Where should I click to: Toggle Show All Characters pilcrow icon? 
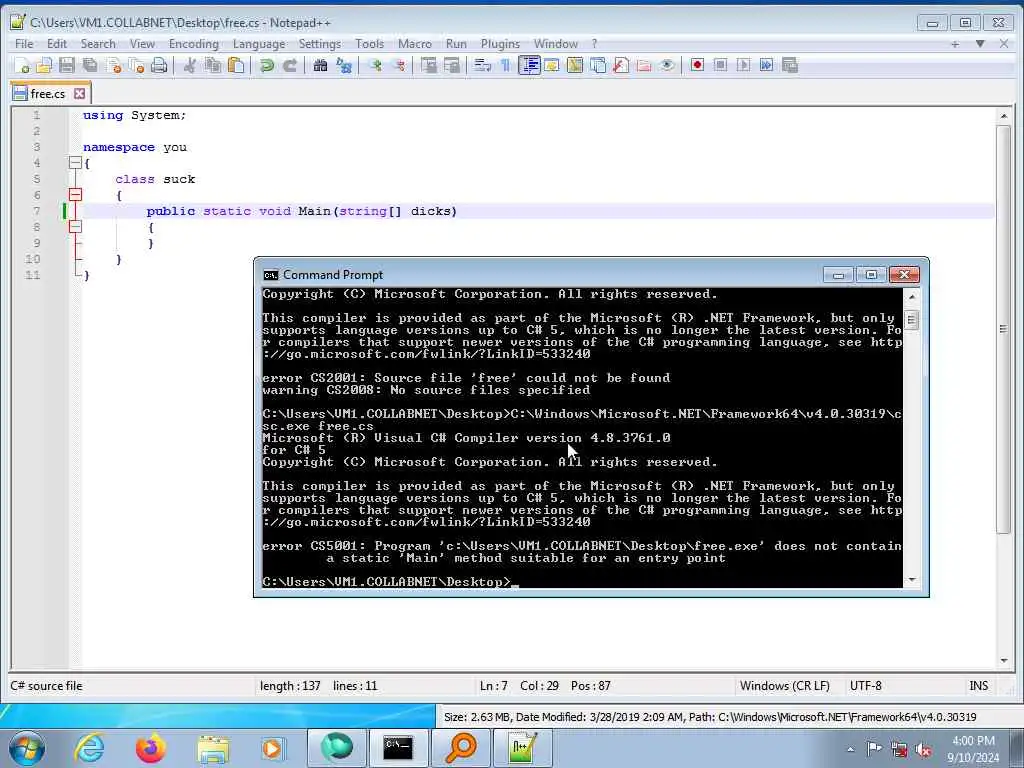point(505,65)
